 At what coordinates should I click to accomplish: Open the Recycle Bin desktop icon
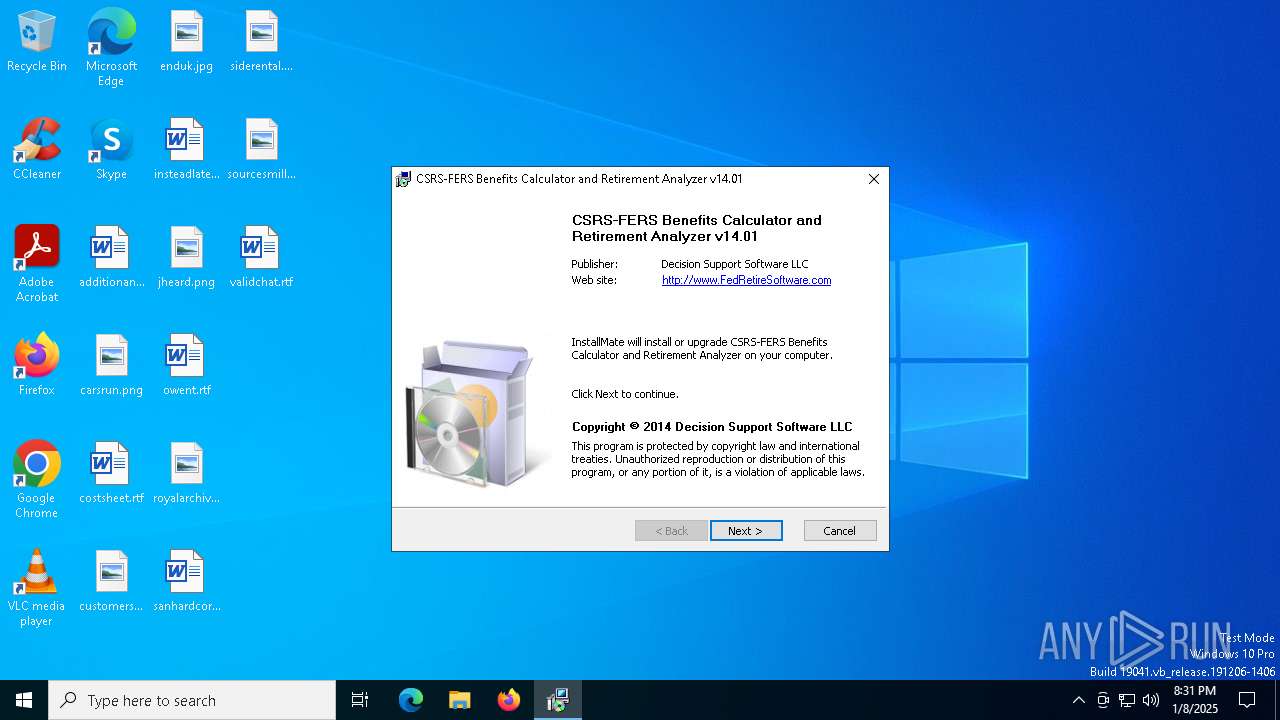[x=37, y=42]
